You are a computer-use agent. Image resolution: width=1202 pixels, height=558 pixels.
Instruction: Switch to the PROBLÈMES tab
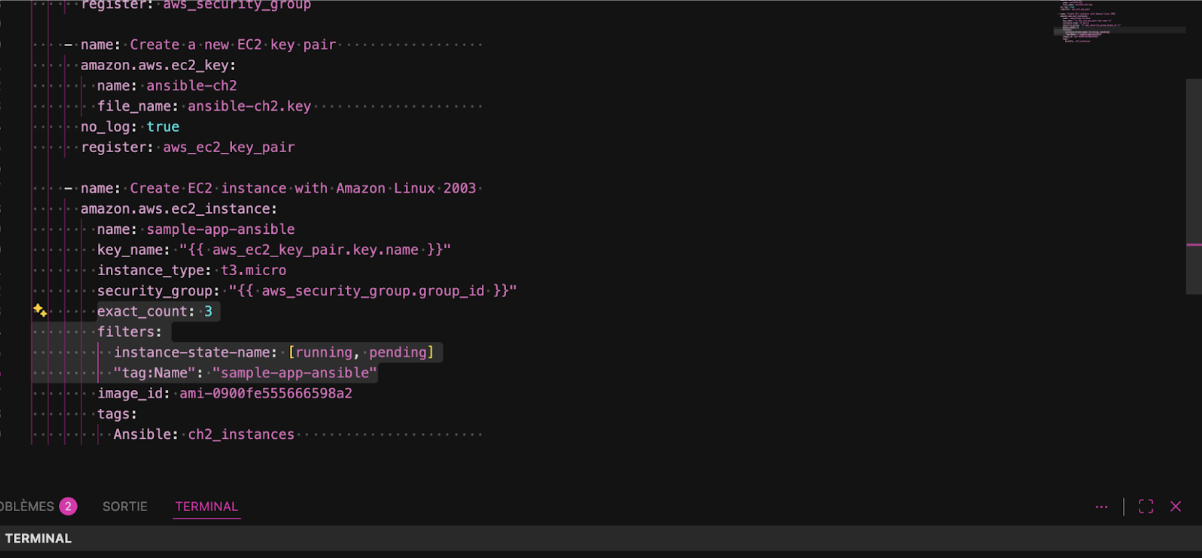[x=26, y=507]
